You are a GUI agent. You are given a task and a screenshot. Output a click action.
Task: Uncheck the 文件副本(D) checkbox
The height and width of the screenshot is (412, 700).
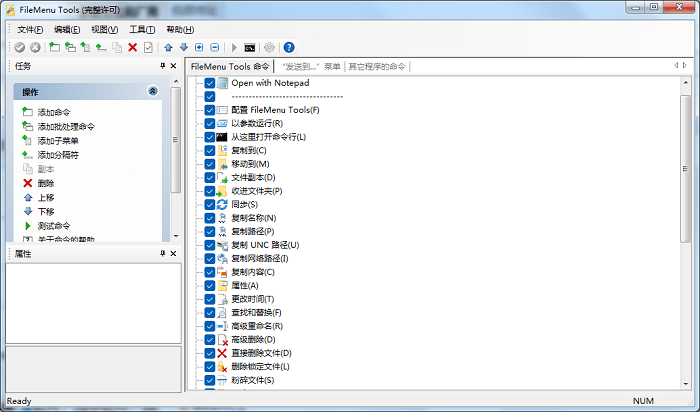(x=210, y=178)
